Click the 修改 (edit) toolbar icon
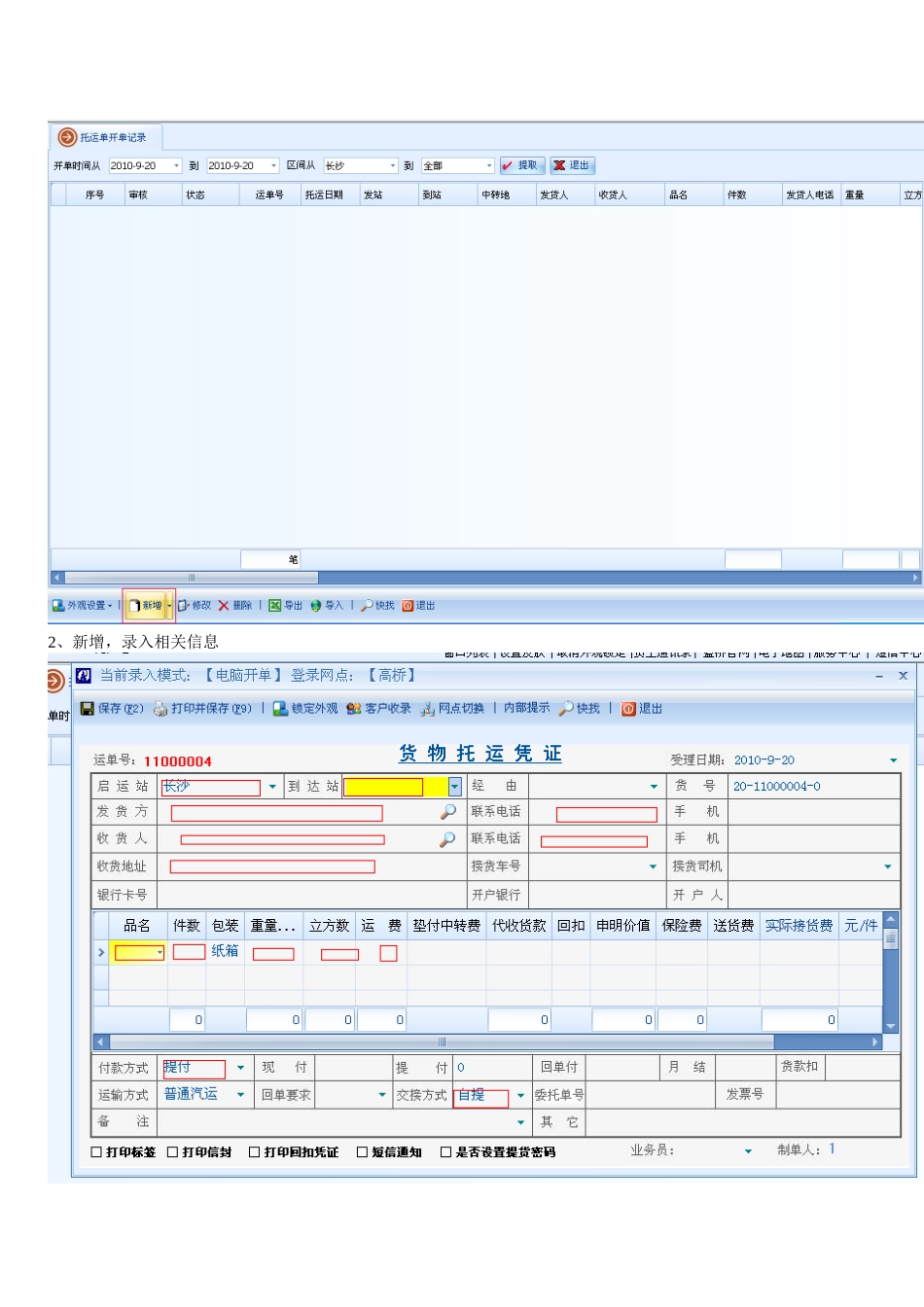The image size is (924, 1307). click(184, 606)
